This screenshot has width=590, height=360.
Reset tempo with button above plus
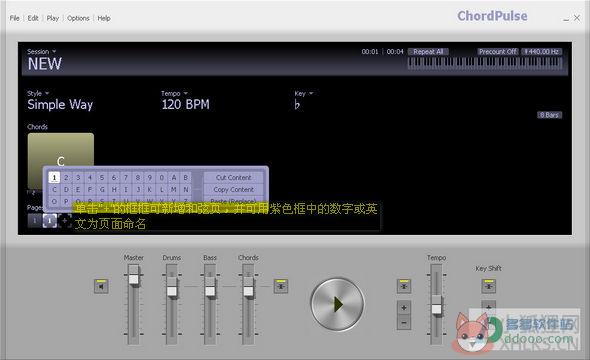tap(404, 286)
